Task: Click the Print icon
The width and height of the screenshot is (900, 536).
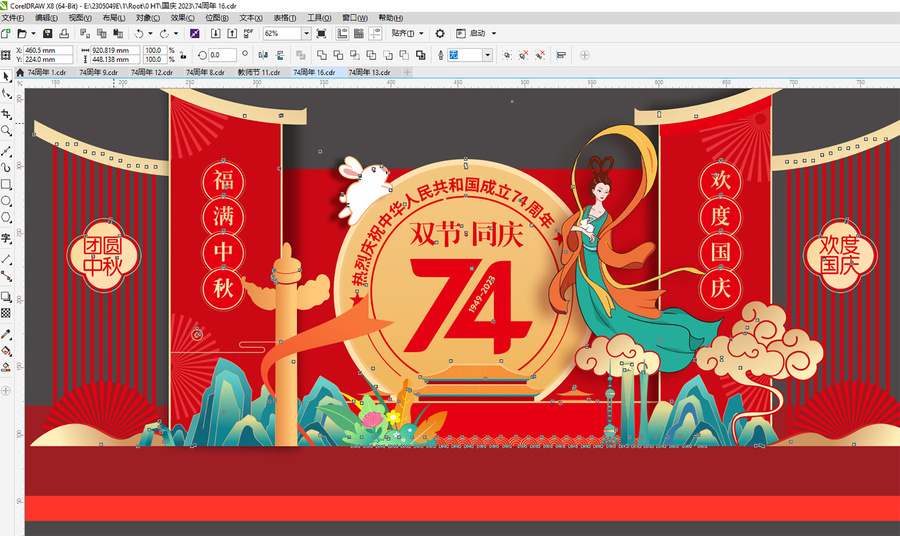Action: (x=64, y=33)
